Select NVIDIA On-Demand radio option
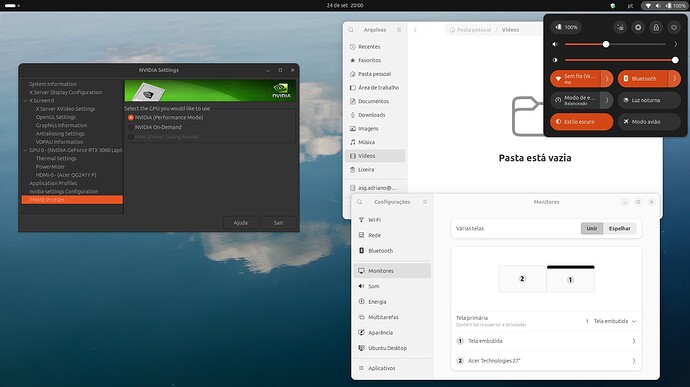 coord(131,127)
